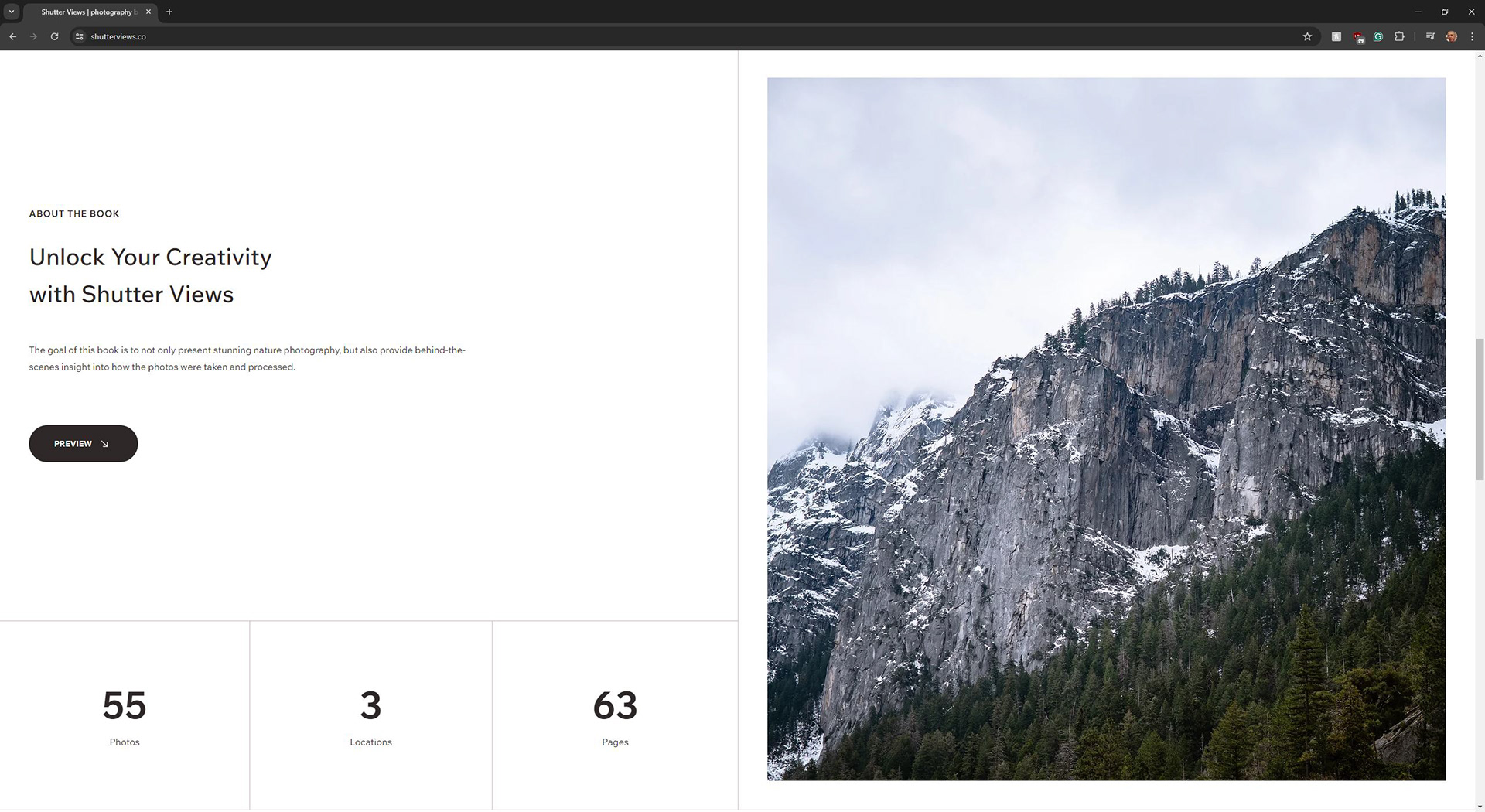The image size is (1485, 812).
Task: Open the media controls music icon
Action: coord(1430,36)
